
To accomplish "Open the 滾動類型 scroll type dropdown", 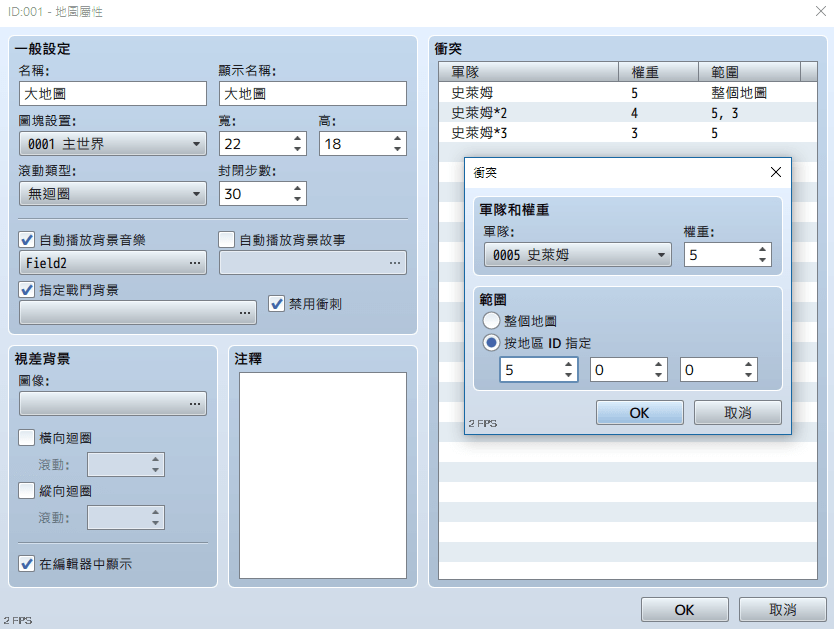I will tap(112, 194).
